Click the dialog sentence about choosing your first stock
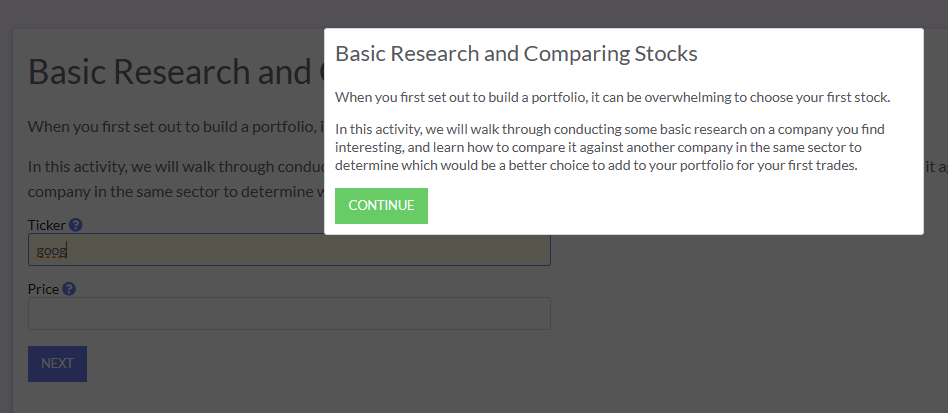The height and width of the screenshot is (413, 948). pos(612,97)
